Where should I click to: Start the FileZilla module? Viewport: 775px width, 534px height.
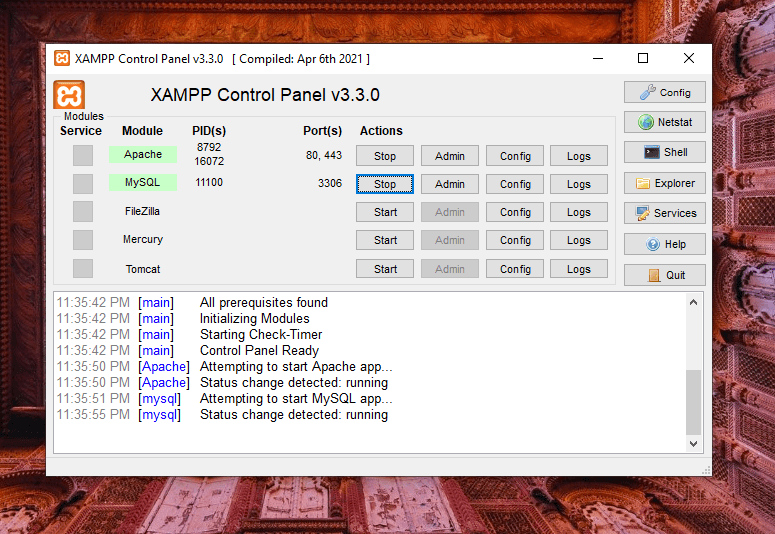(x=385, y=212)
